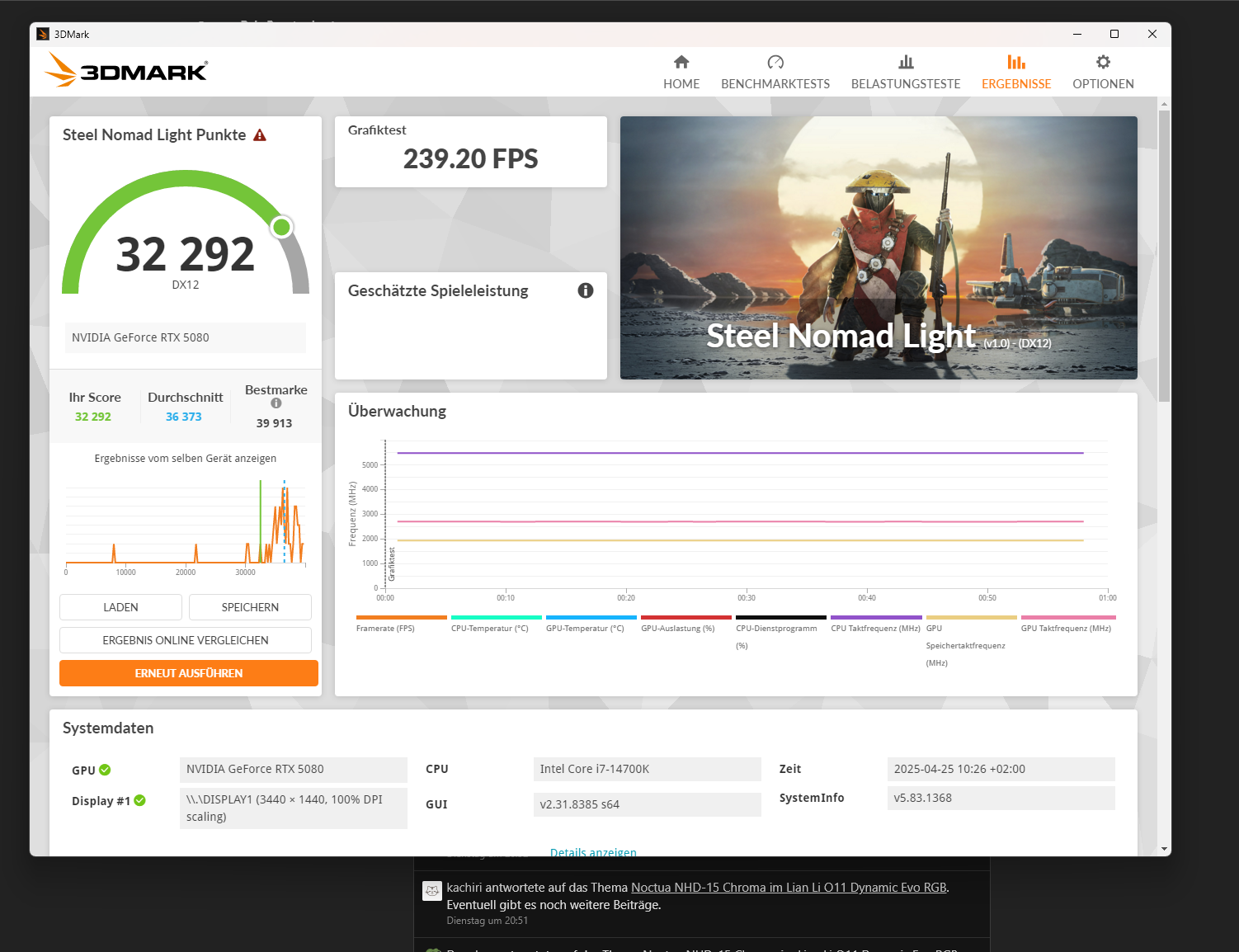
Task: Click the Optionen gear icon
Action: point(1103,62)
